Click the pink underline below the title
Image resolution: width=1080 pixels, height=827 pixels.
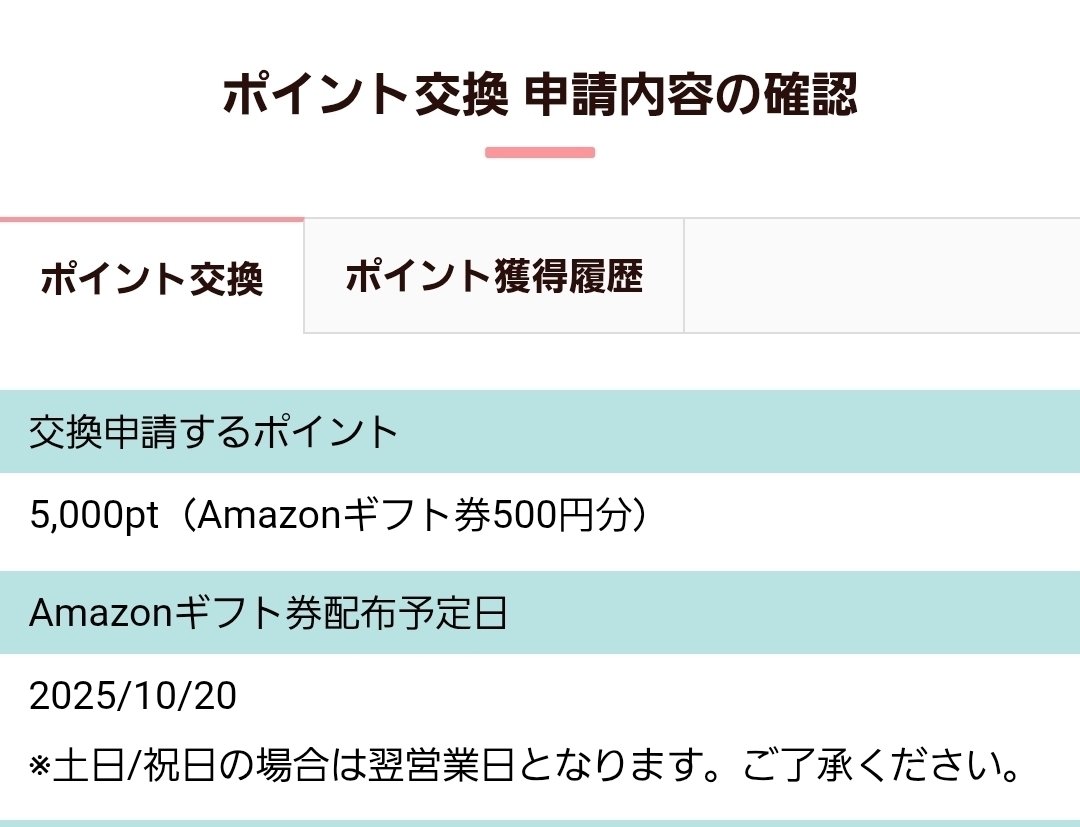[x=540, y=151]
